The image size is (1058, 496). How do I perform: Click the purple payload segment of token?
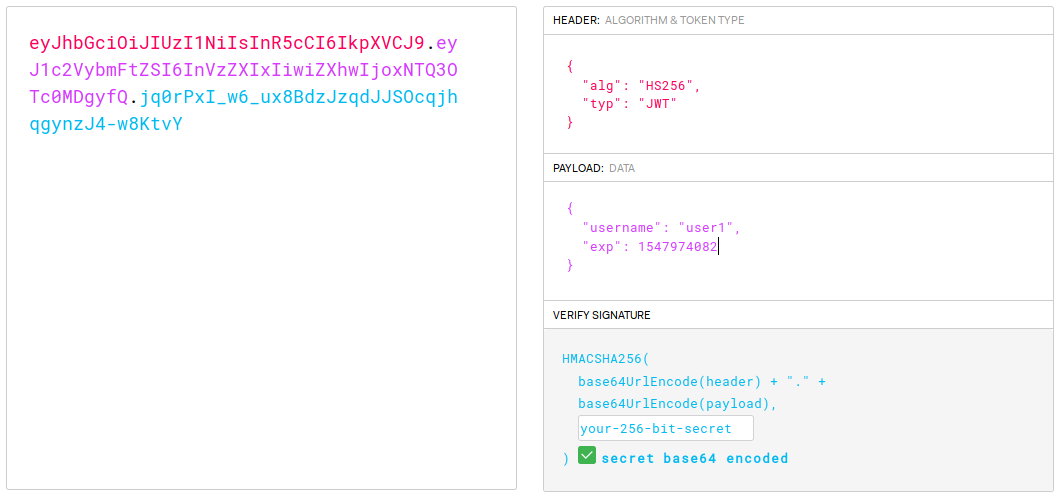(244, 70)
